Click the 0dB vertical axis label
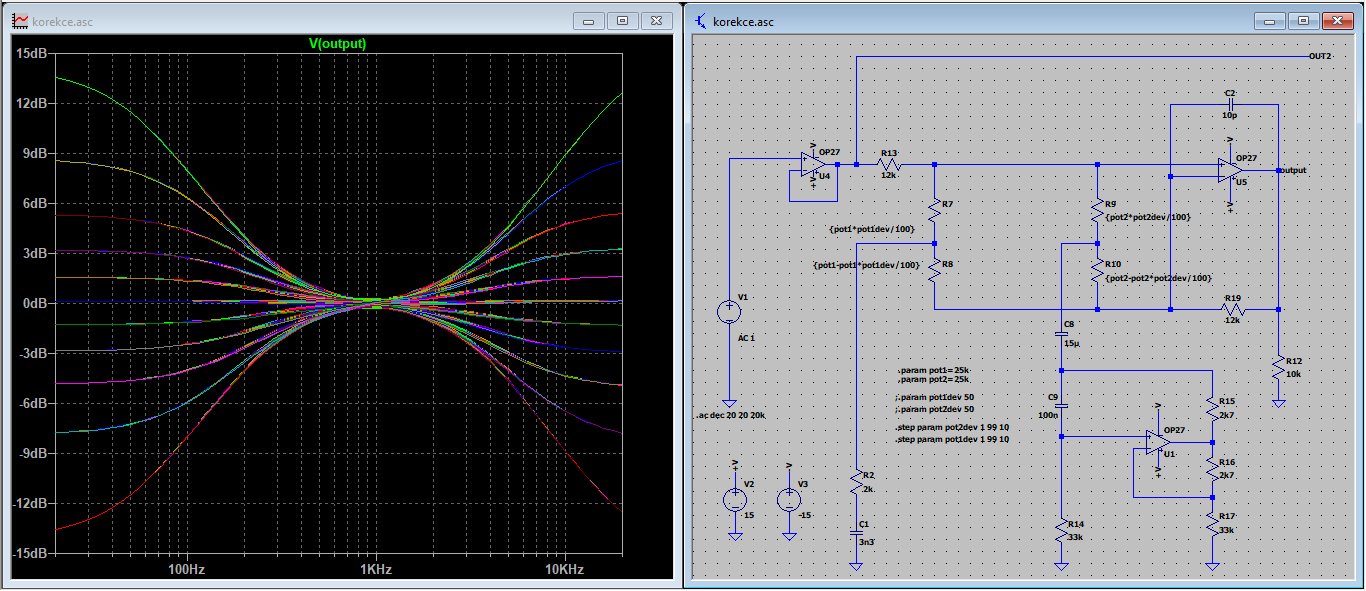 coord(36,303)
